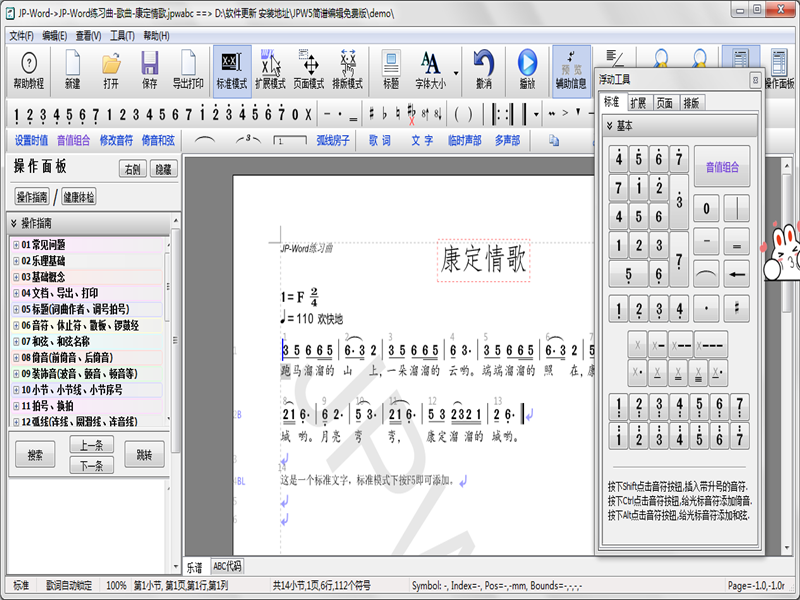Click the 标题 title icon
This screenshot has width=800, height=600.
(391, 70)
